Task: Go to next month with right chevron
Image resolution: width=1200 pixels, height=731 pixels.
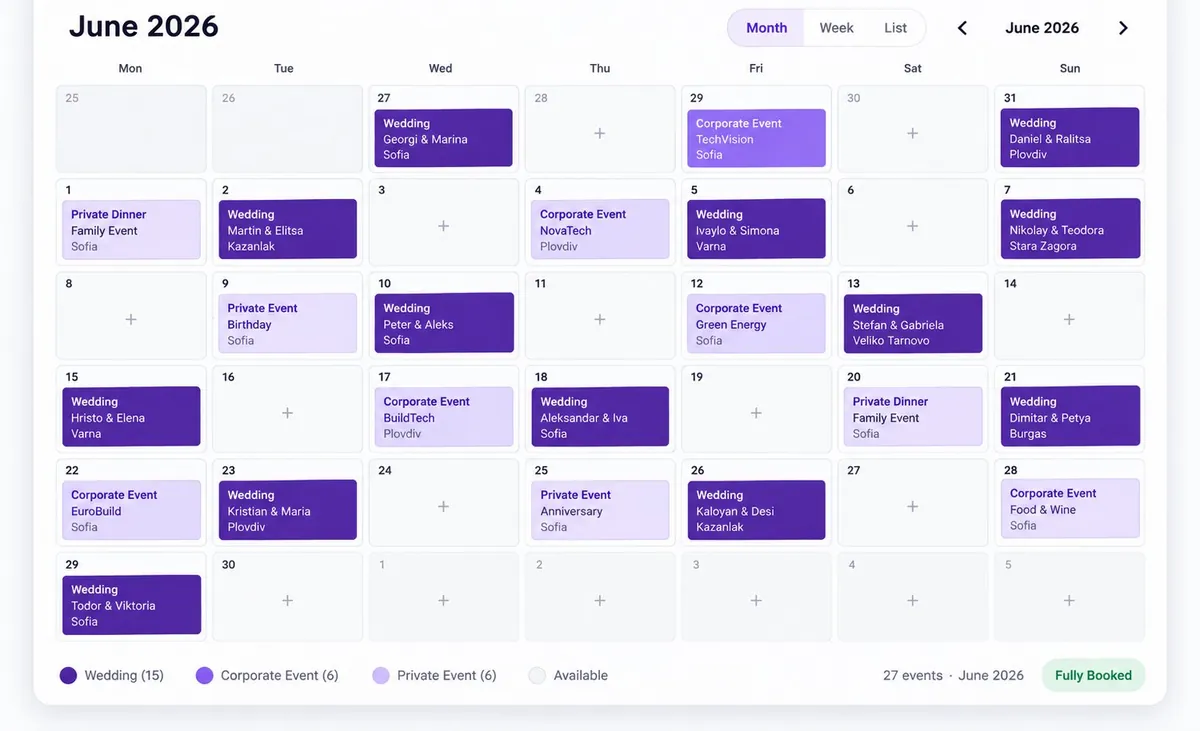Action: pos(1123,28)
